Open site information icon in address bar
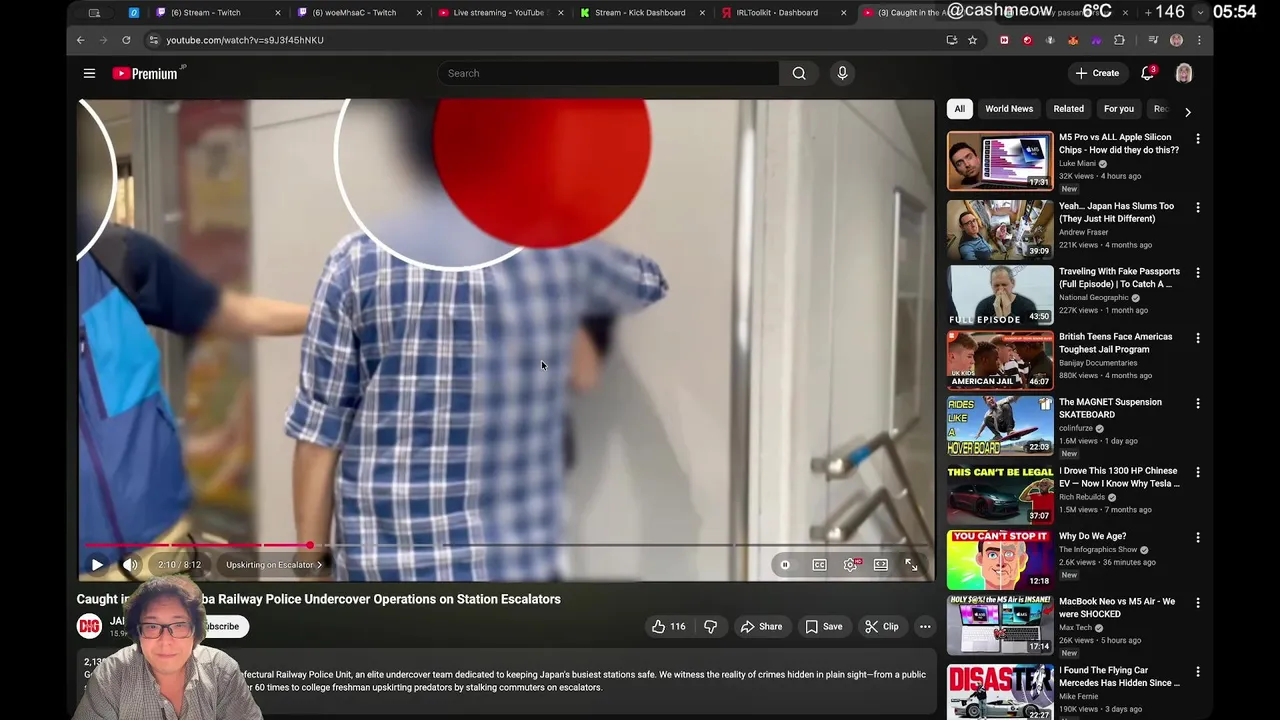Screen dimensions: 1280x720 [x=153, y=40]
